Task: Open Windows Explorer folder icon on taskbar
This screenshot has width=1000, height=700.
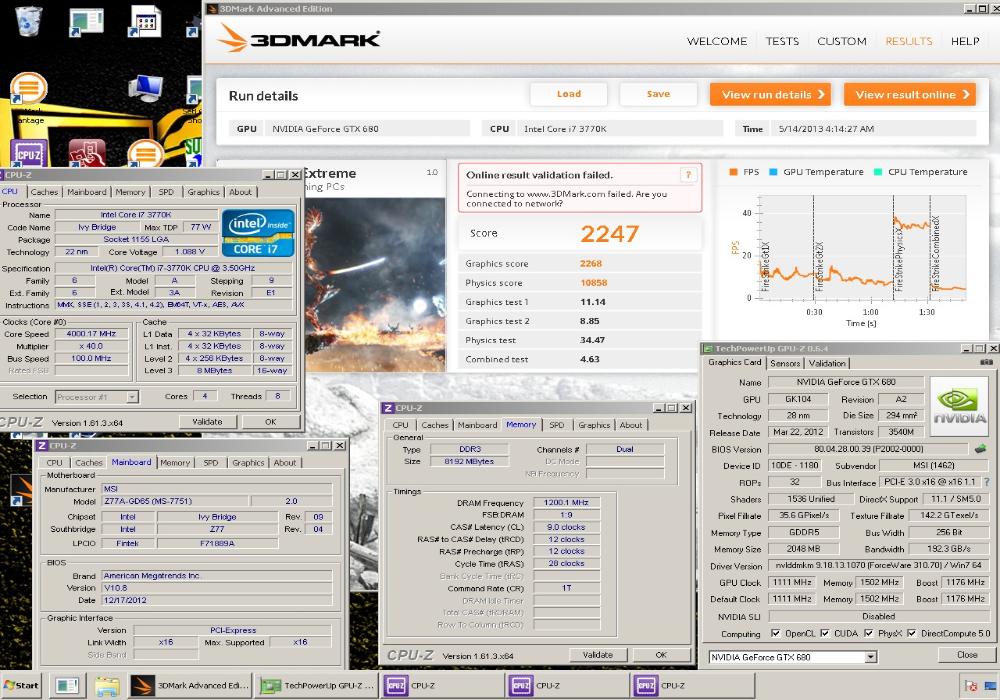Action: coord(107,686)
